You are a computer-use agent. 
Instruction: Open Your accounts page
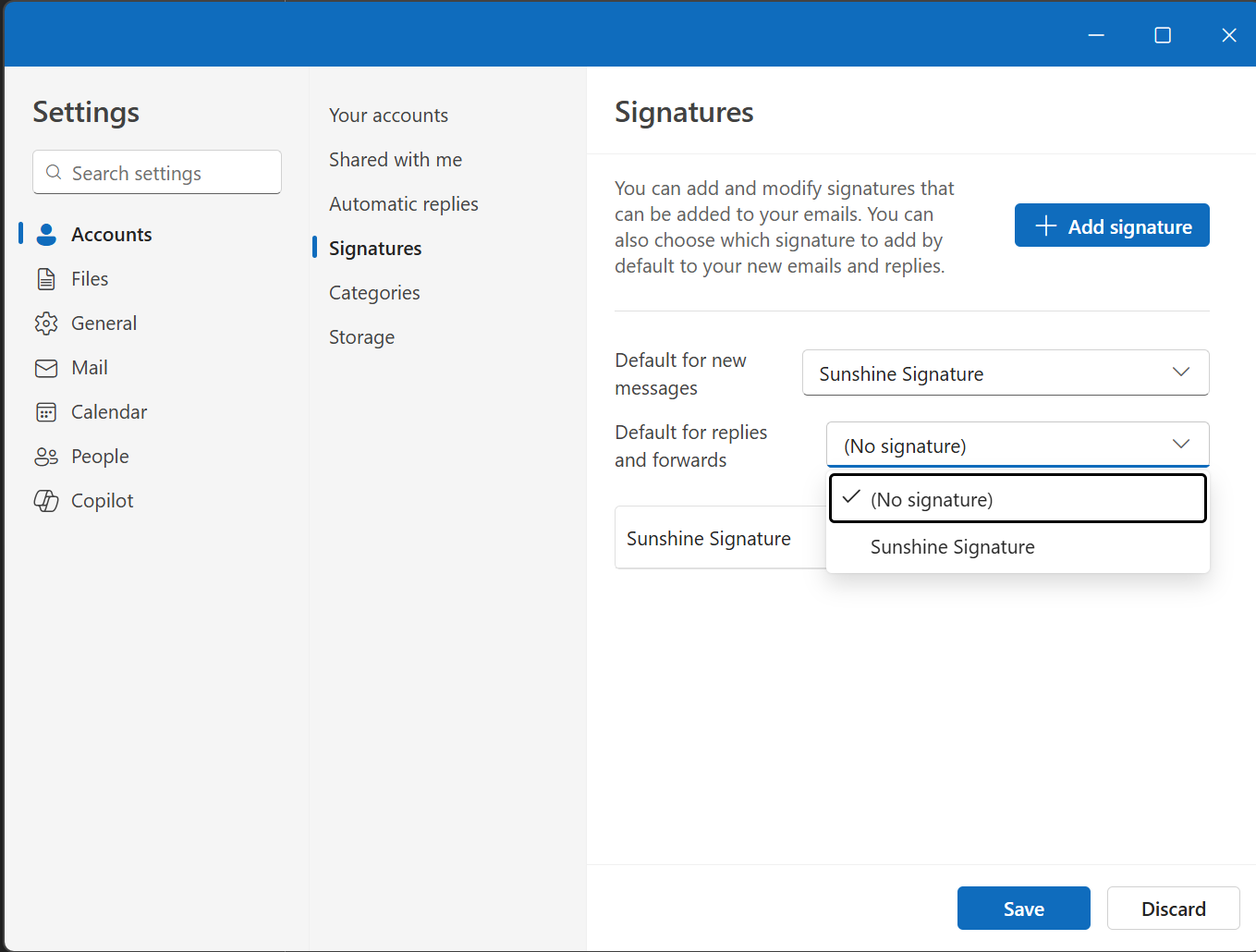(x=388, y=116)
